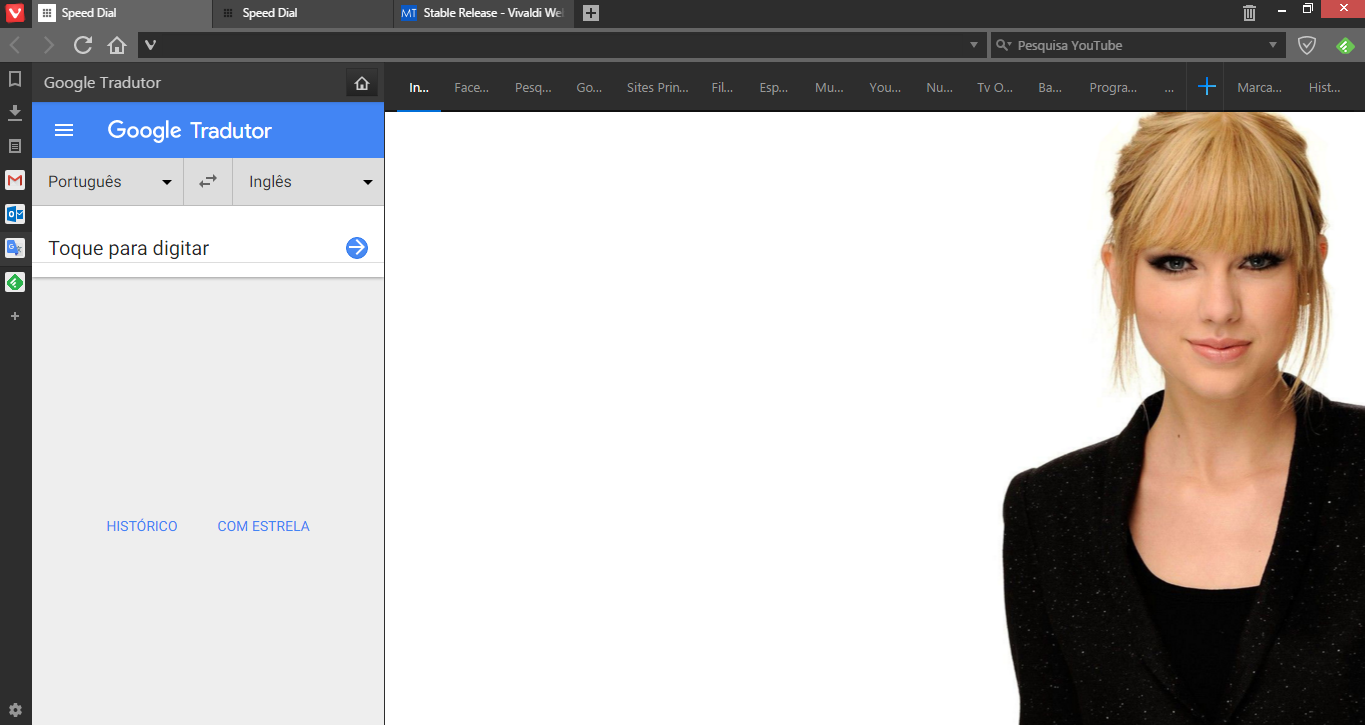This screenshot has height=725, width=1365.
Task: Open the Gmail web panel
Action: tap(15, 180)
